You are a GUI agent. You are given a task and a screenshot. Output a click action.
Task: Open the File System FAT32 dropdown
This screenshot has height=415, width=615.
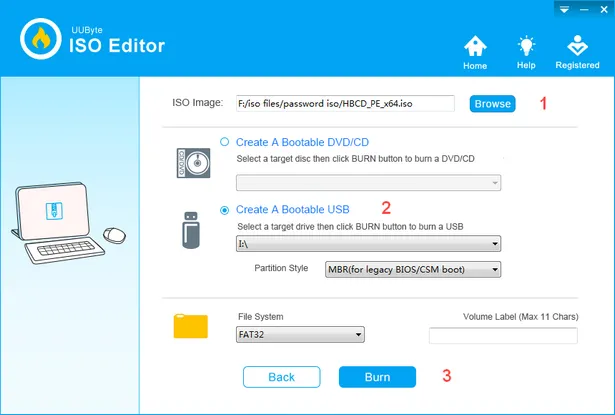click(x=300, y=335)
